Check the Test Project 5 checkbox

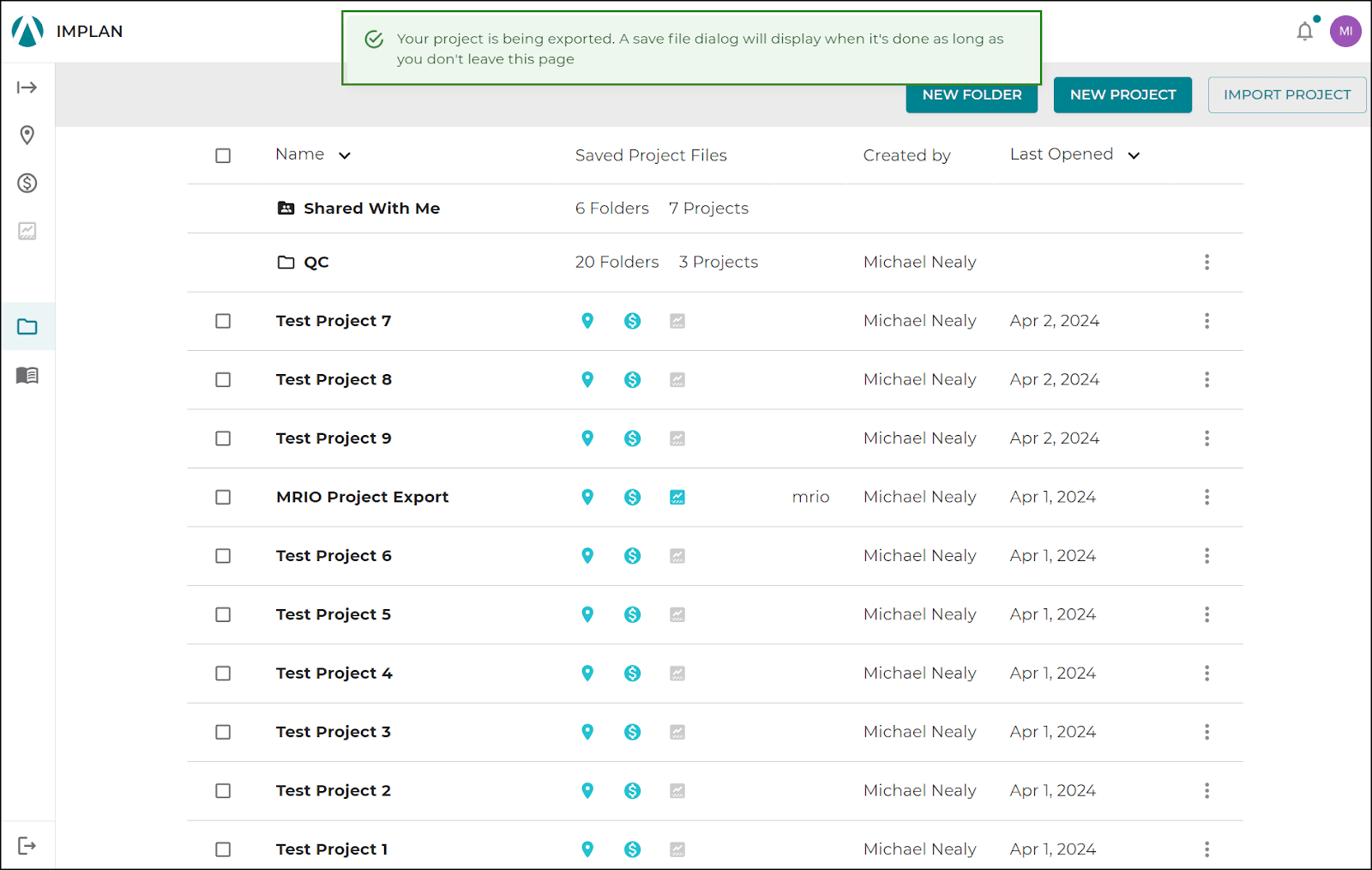pos(223,615)
